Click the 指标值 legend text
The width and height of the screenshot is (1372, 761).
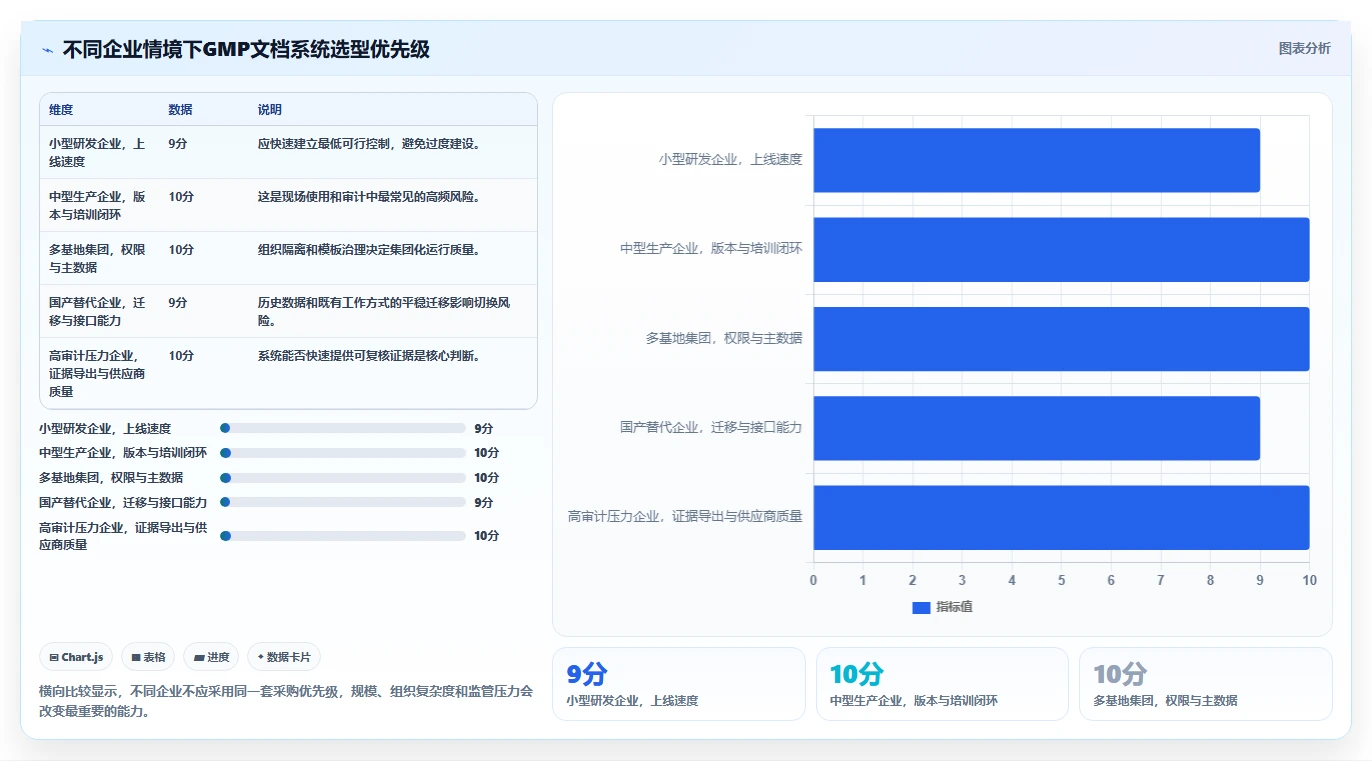954,608
